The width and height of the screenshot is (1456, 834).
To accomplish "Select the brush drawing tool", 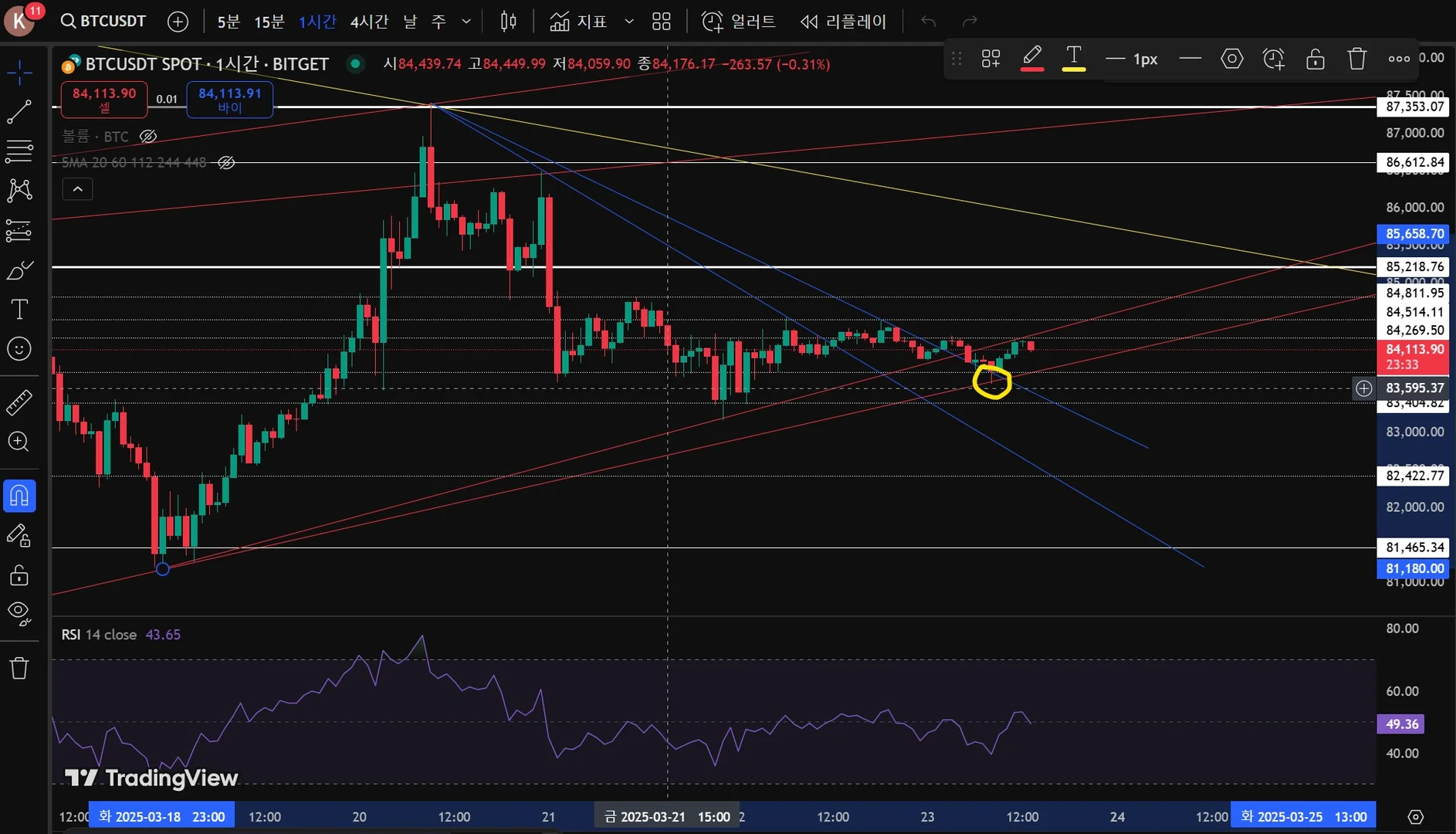I will click(x=19, y=270).
